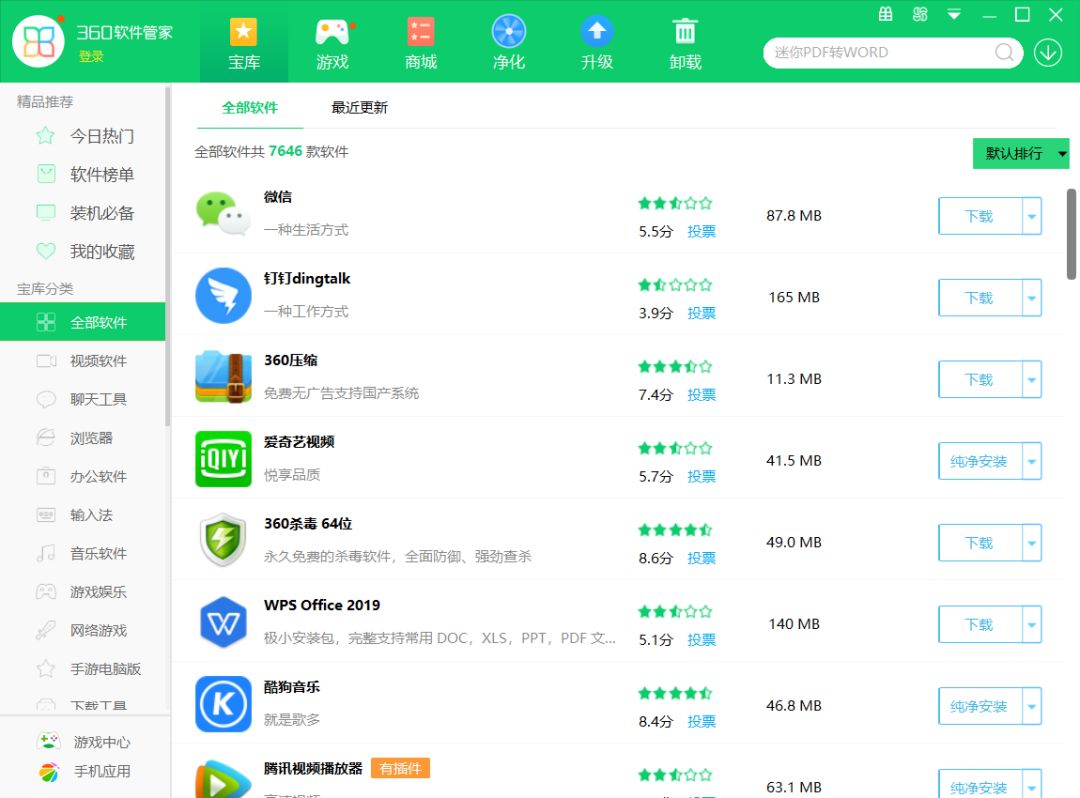The image size is (1080, 798).
Task: Click the 360软件管家 logo icon
Action: (39, 41)
